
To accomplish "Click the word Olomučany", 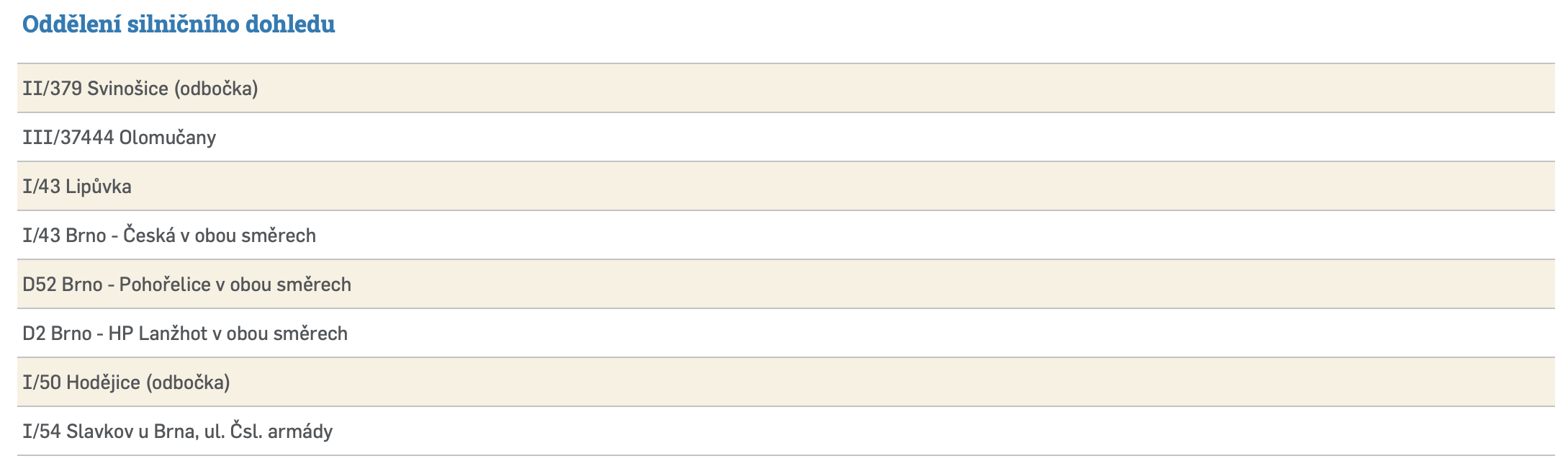I will click(167, 137).
